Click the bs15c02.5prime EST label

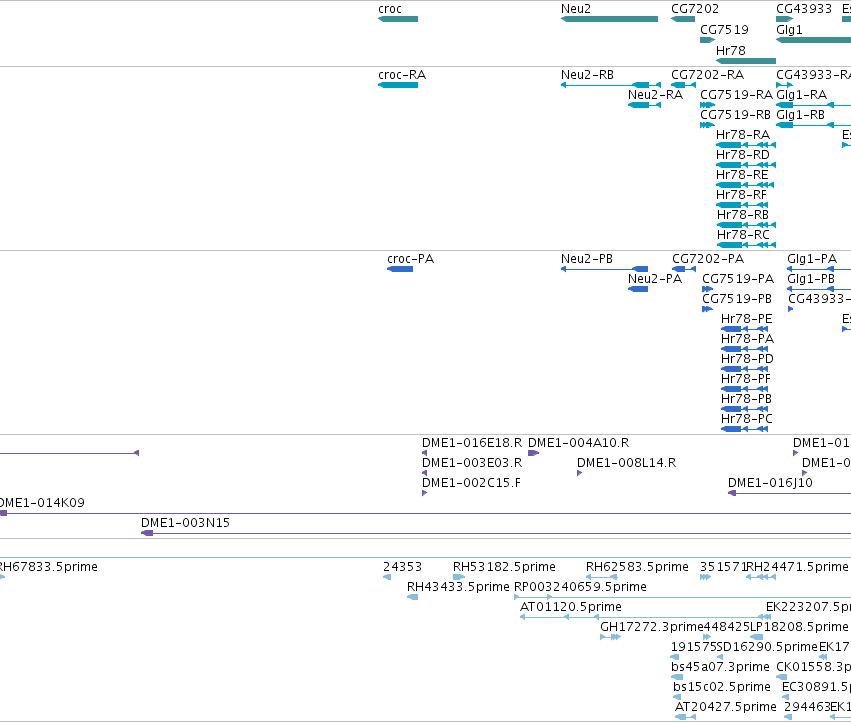pos(722,687)
